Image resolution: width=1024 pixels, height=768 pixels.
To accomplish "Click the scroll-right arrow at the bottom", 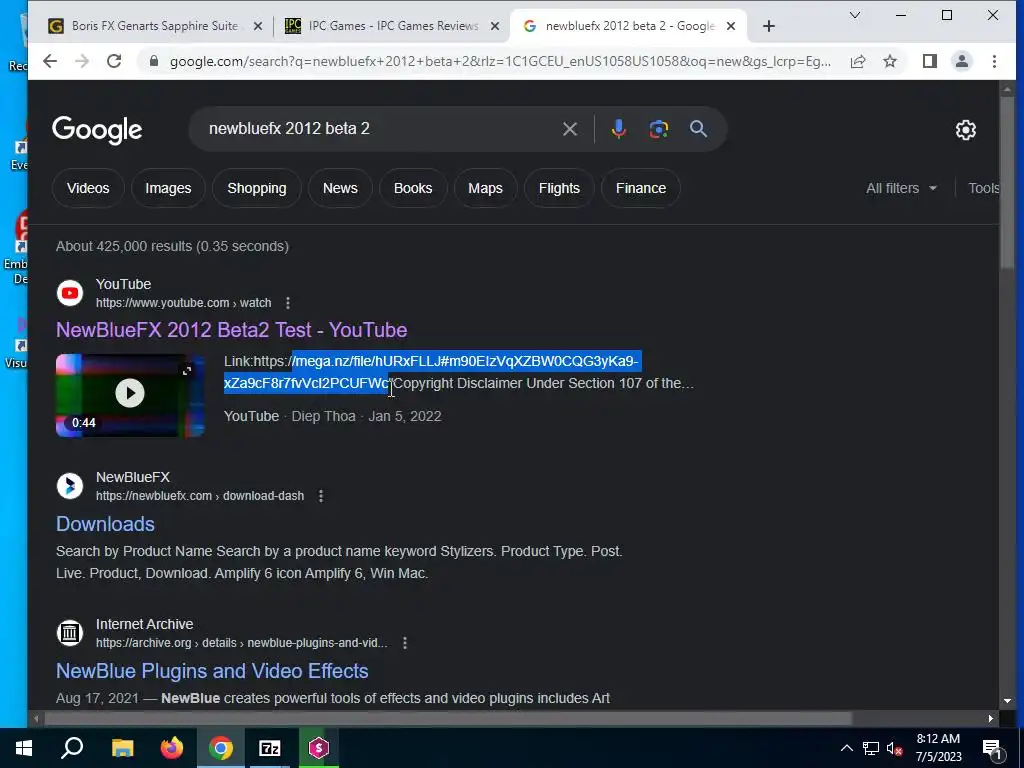I will [991, 718].
